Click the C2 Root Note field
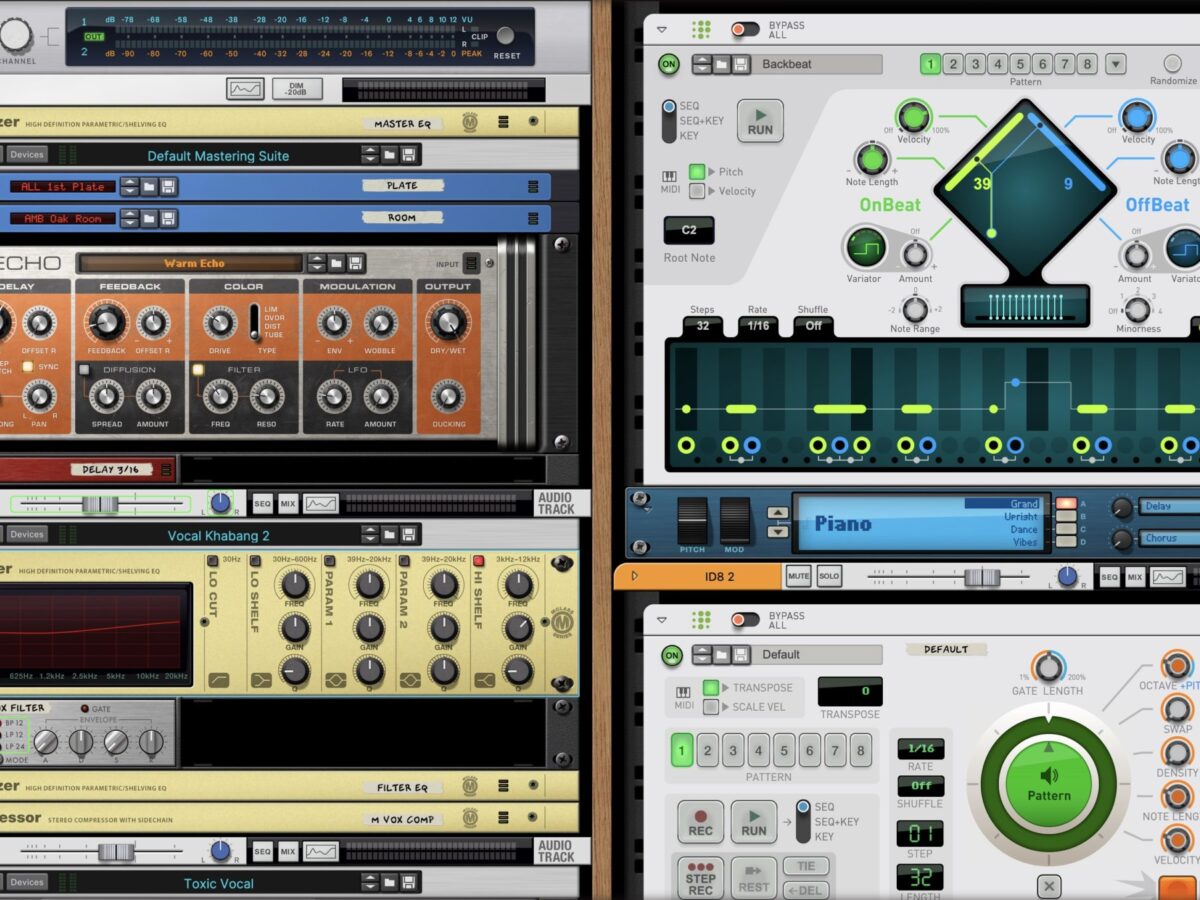This screenshot has height=900, width=1200. 689,230
